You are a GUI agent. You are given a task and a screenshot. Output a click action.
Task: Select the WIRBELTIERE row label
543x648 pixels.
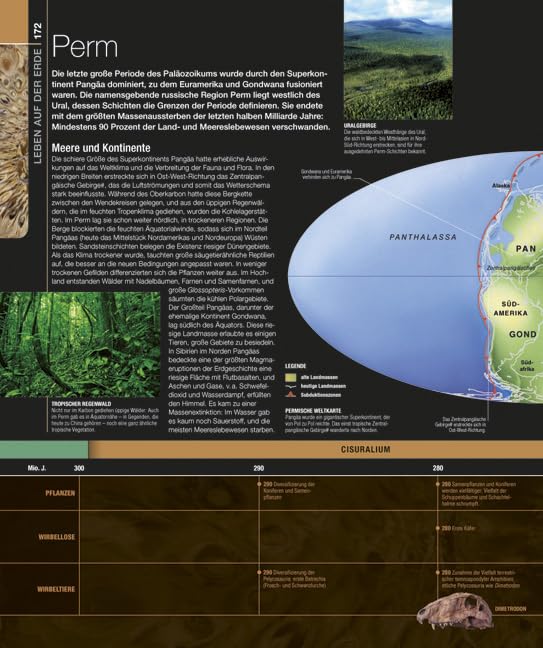pos(56,589)
